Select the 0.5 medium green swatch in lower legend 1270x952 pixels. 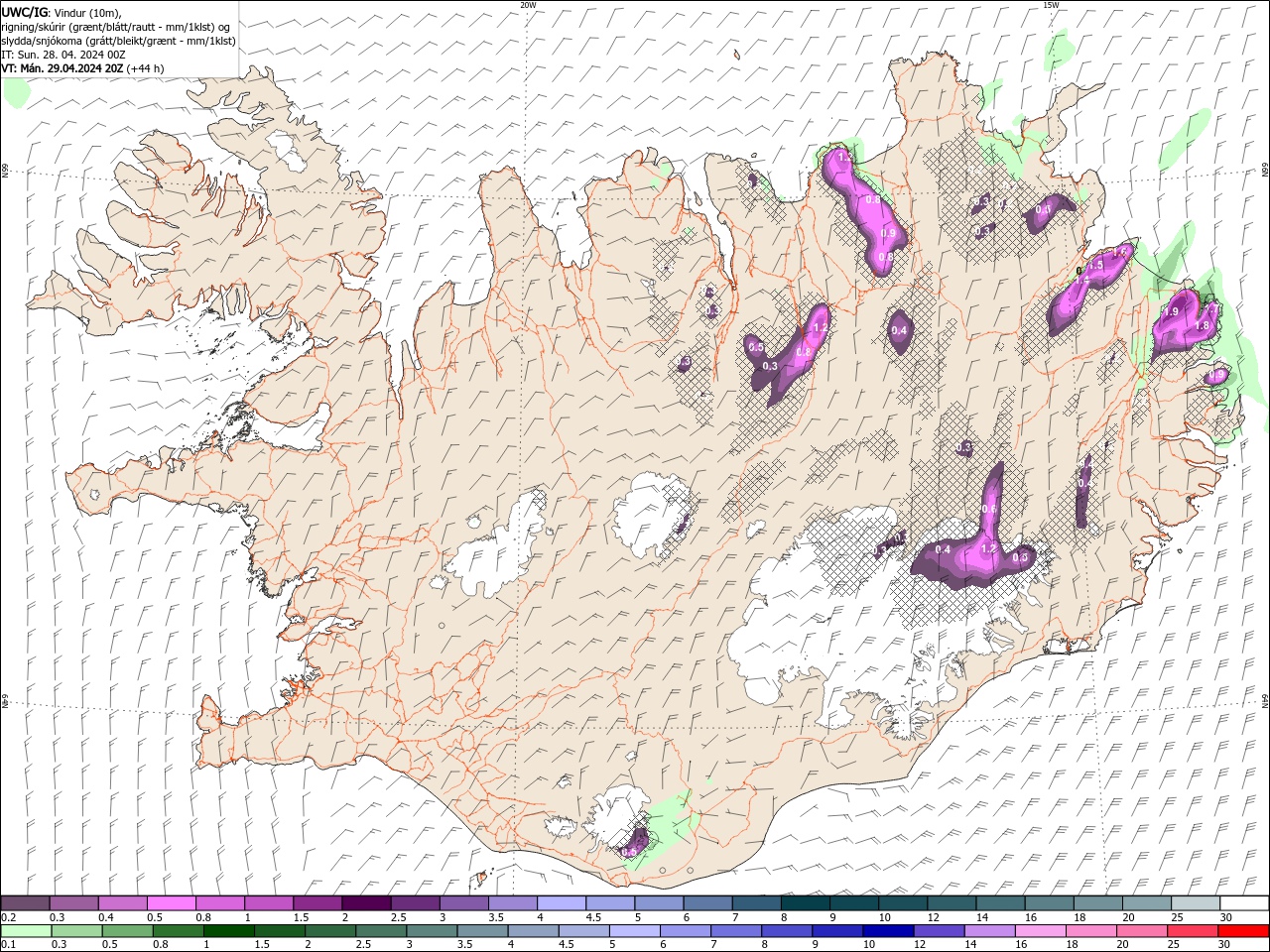tap(128, 931)
